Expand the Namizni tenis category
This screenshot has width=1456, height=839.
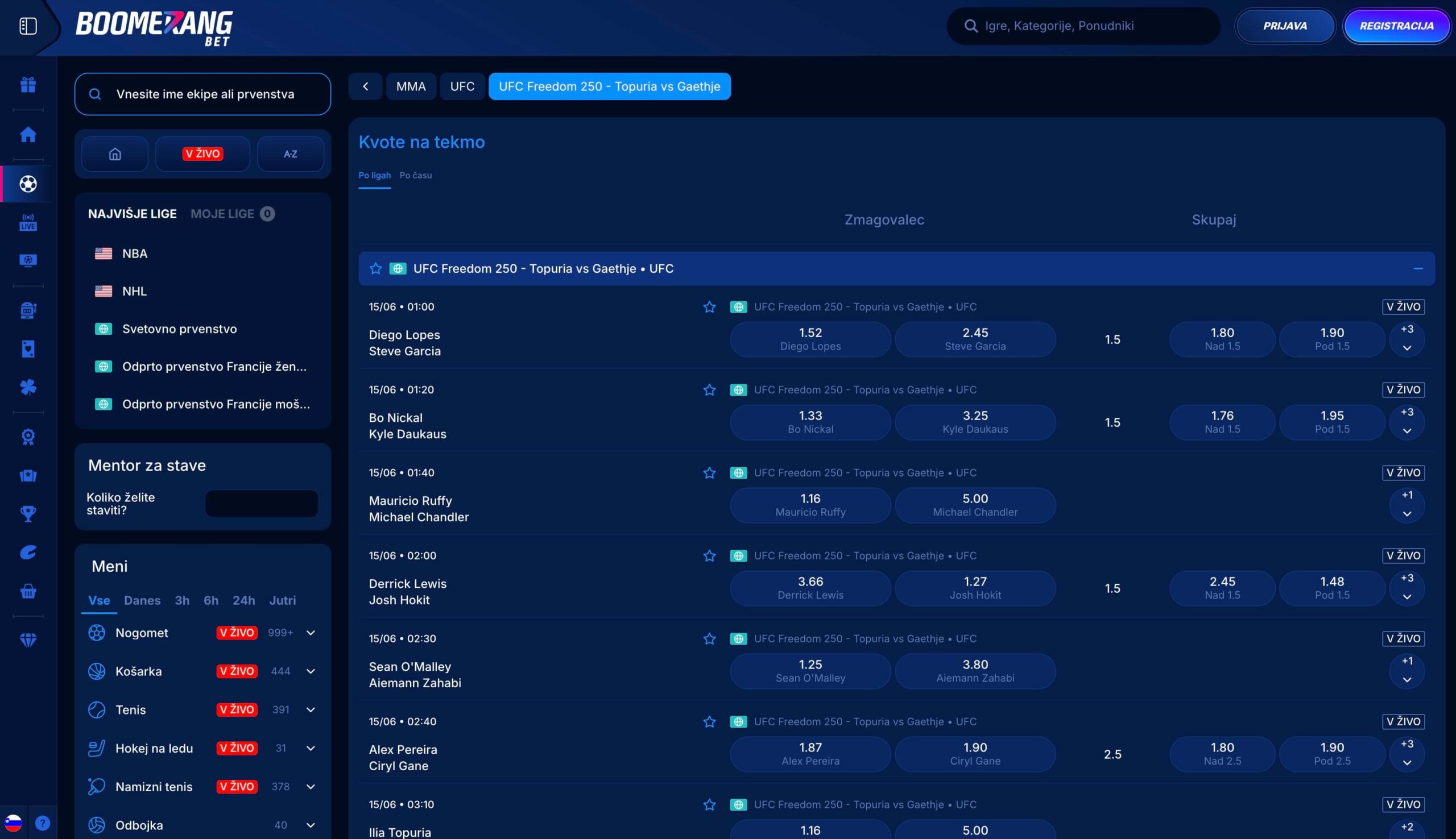310,787
